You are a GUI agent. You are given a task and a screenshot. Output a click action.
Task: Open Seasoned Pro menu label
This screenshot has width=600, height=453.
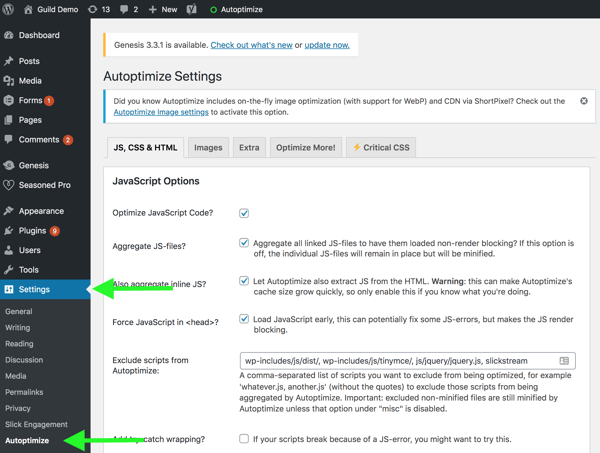[x=45, y=185]
